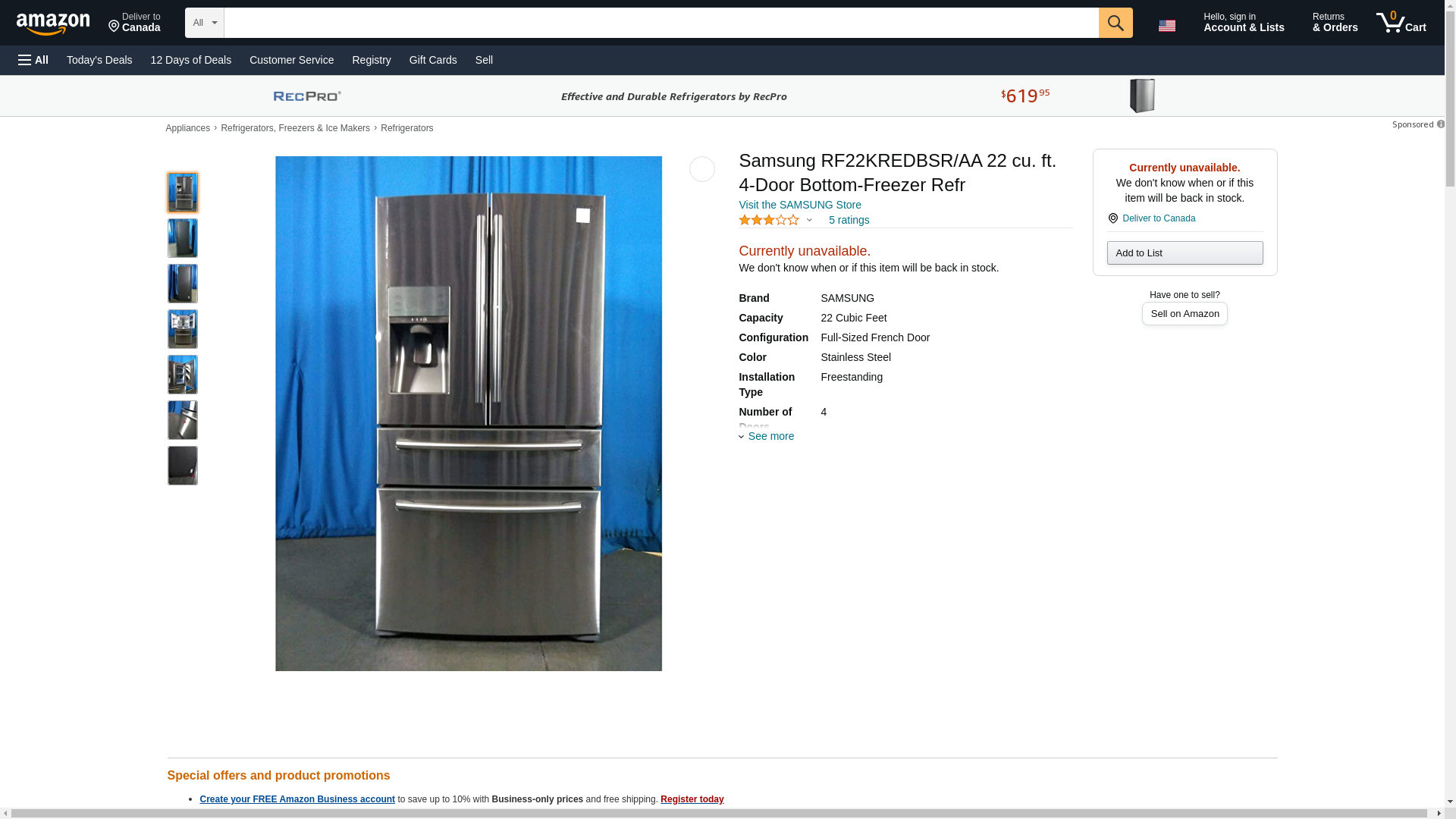Open the 5 ratings link
This screenshot has width=1456, height=819.
pos(849,220)
